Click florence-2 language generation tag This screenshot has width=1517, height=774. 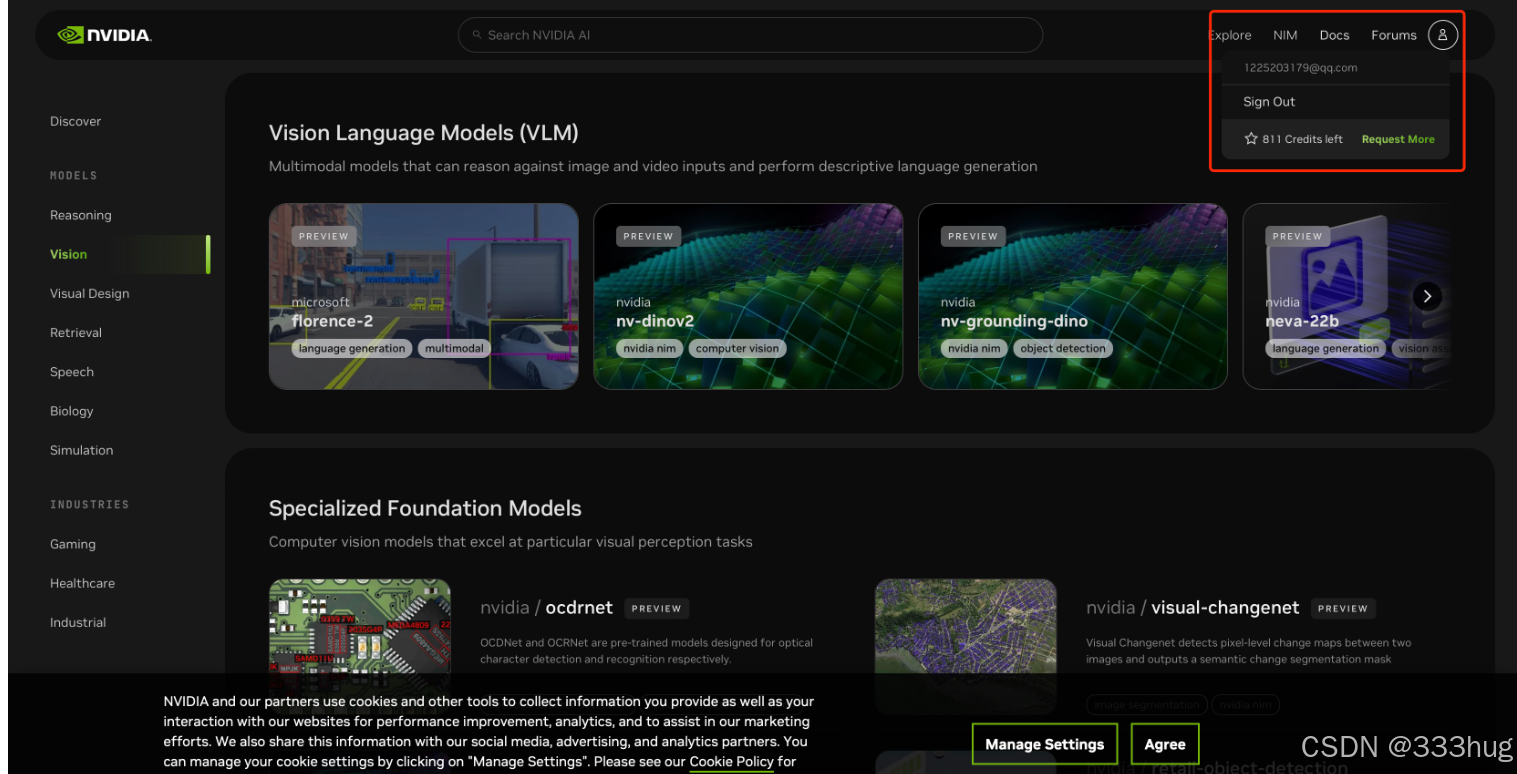(x=352, y=349)
